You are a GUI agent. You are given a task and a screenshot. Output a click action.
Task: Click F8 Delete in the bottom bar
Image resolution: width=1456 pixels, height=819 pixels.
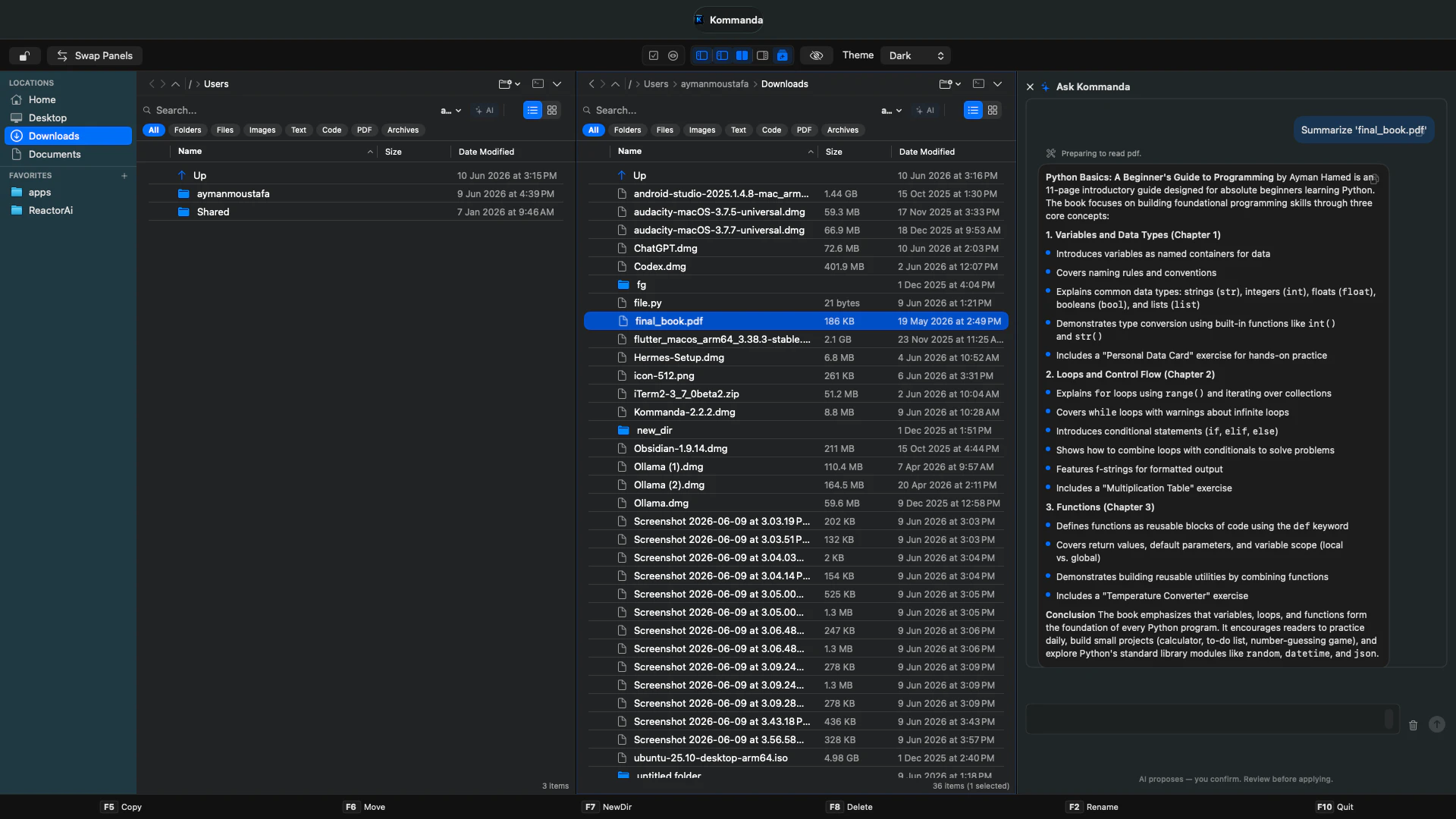click(849, 807)
